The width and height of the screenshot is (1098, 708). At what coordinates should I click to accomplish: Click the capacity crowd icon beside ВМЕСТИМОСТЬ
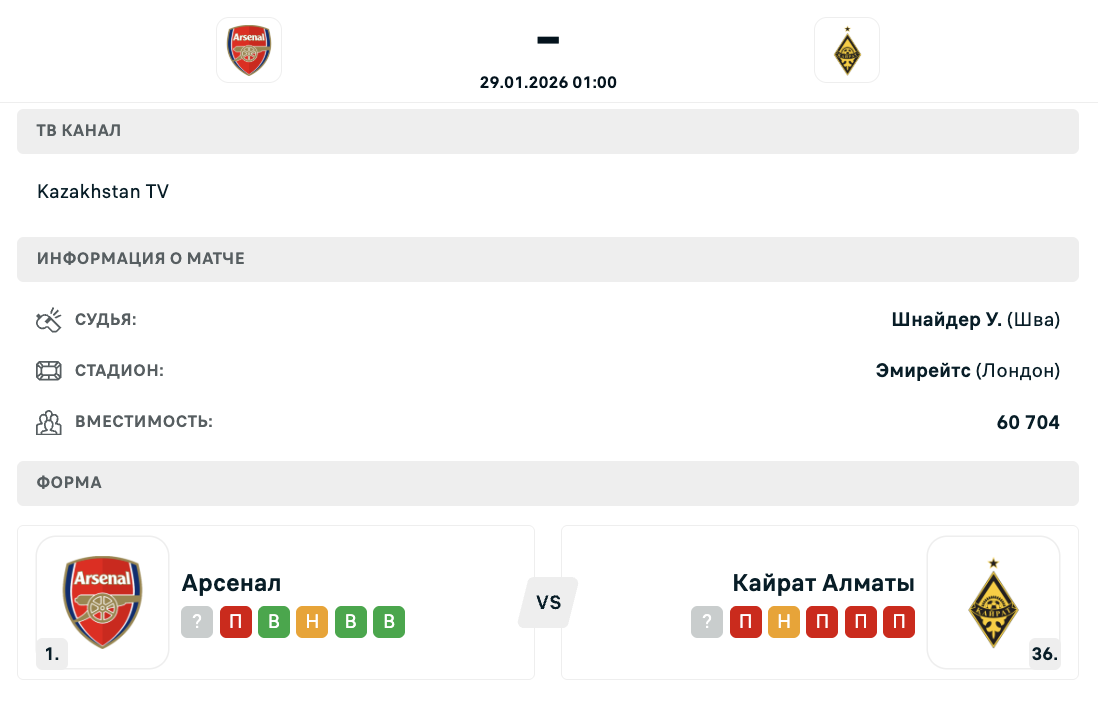pyautogui.click(x=49, y=422)
